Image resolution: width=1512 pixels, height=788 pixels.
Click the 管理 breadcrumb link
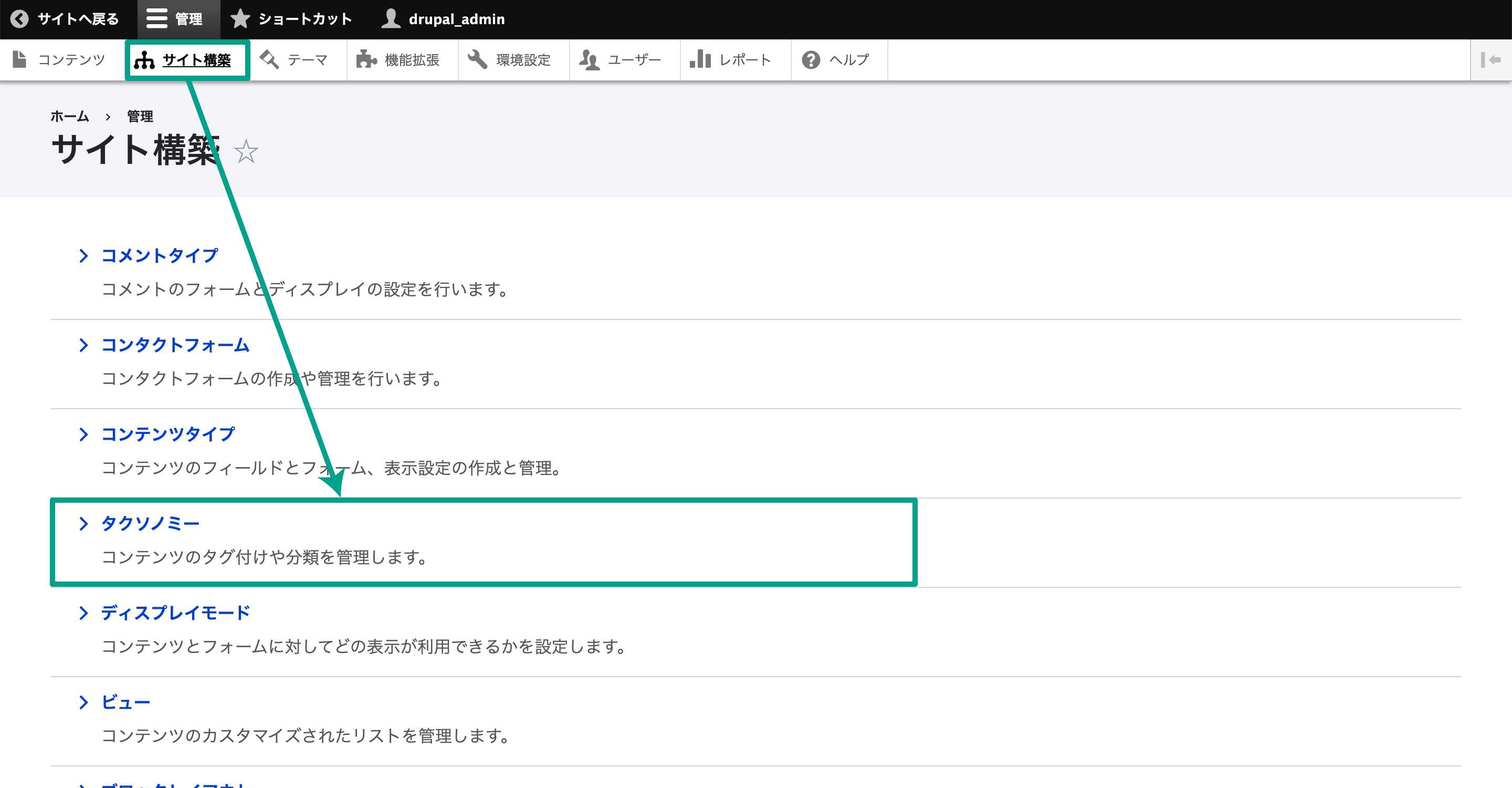140,116
